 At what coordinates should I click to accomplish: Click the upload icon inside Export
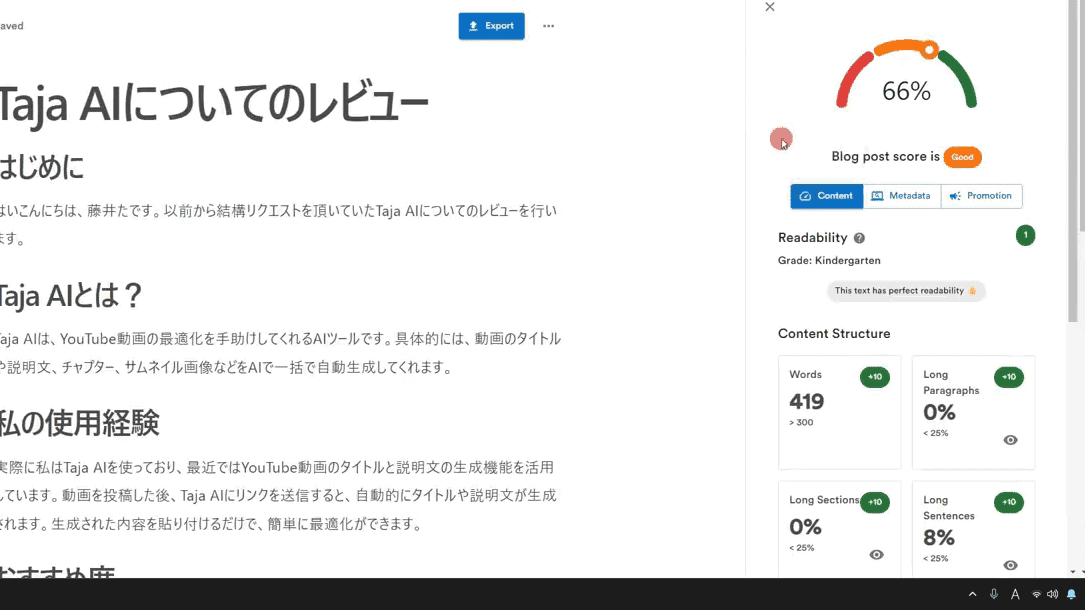tap(473, 26)
